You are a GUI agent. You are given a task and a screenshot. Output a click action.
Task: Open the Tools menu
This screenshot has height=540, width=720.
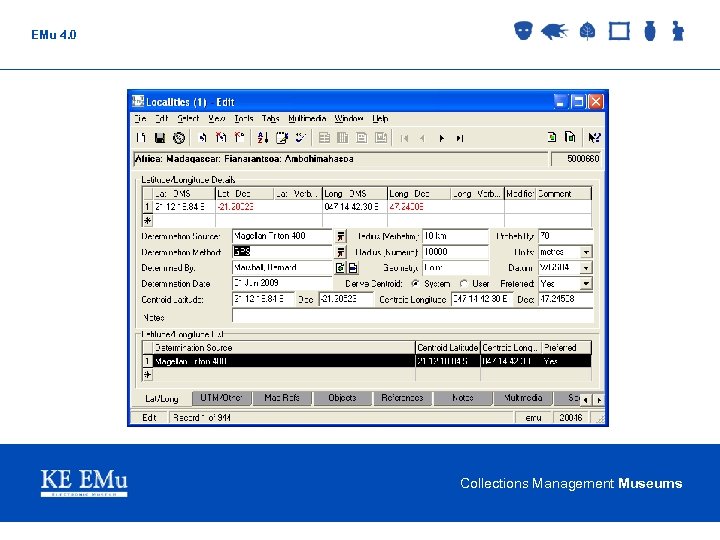coord(244,118)
